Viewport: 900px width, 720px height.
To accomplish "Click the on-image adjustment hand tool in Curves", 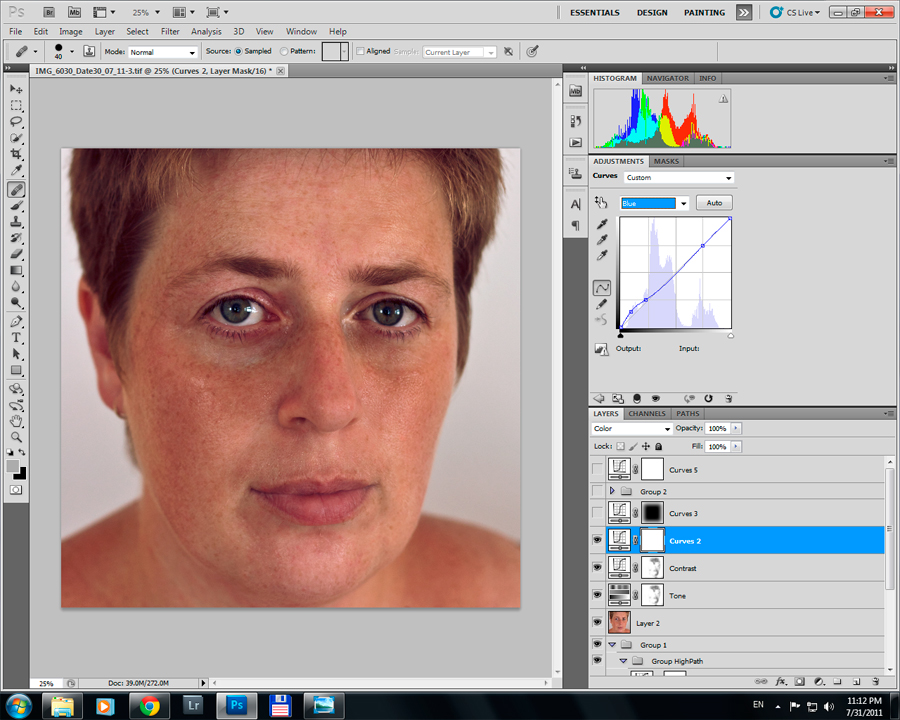I will (602, 202).
